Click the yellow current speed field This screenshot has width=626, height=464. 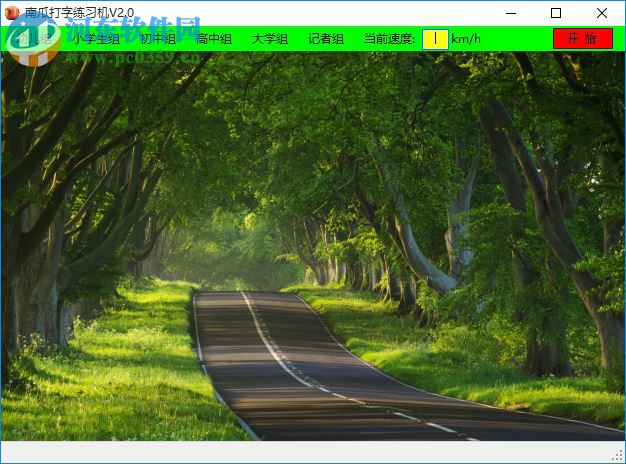tap(435, 39)
